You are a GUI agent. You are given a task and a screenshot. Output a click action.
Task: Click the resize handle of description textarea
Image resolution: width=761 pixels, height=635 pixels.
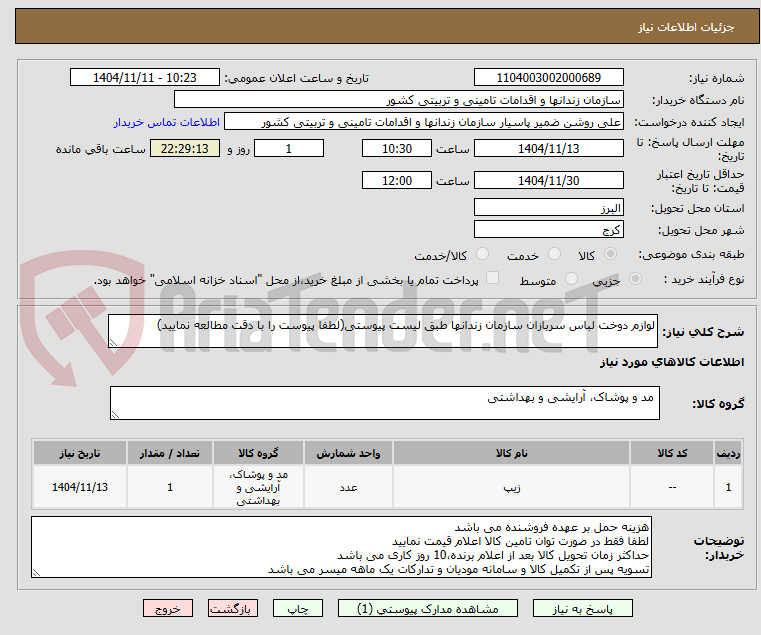pos(113,343)
